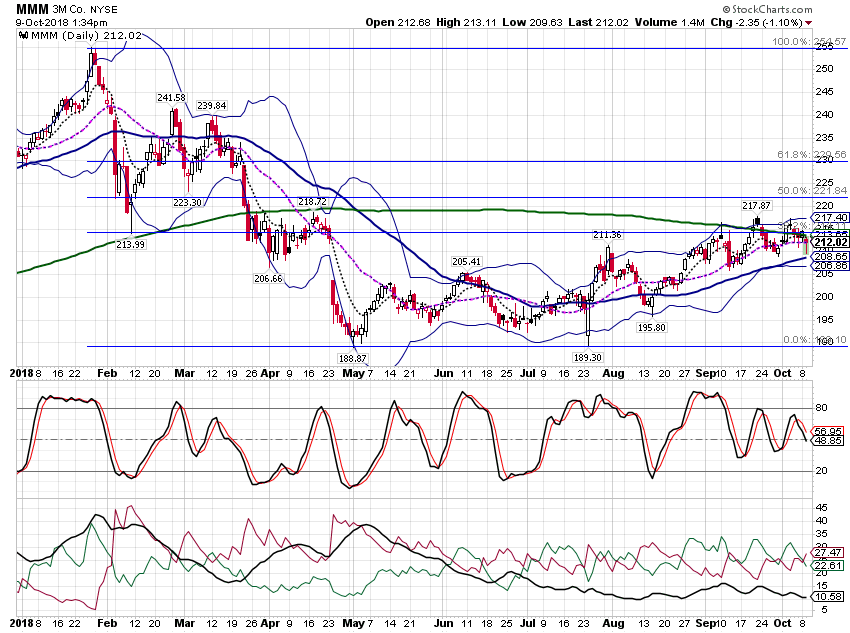Click the Chg -2.35 (-1.10%) value

756,22
